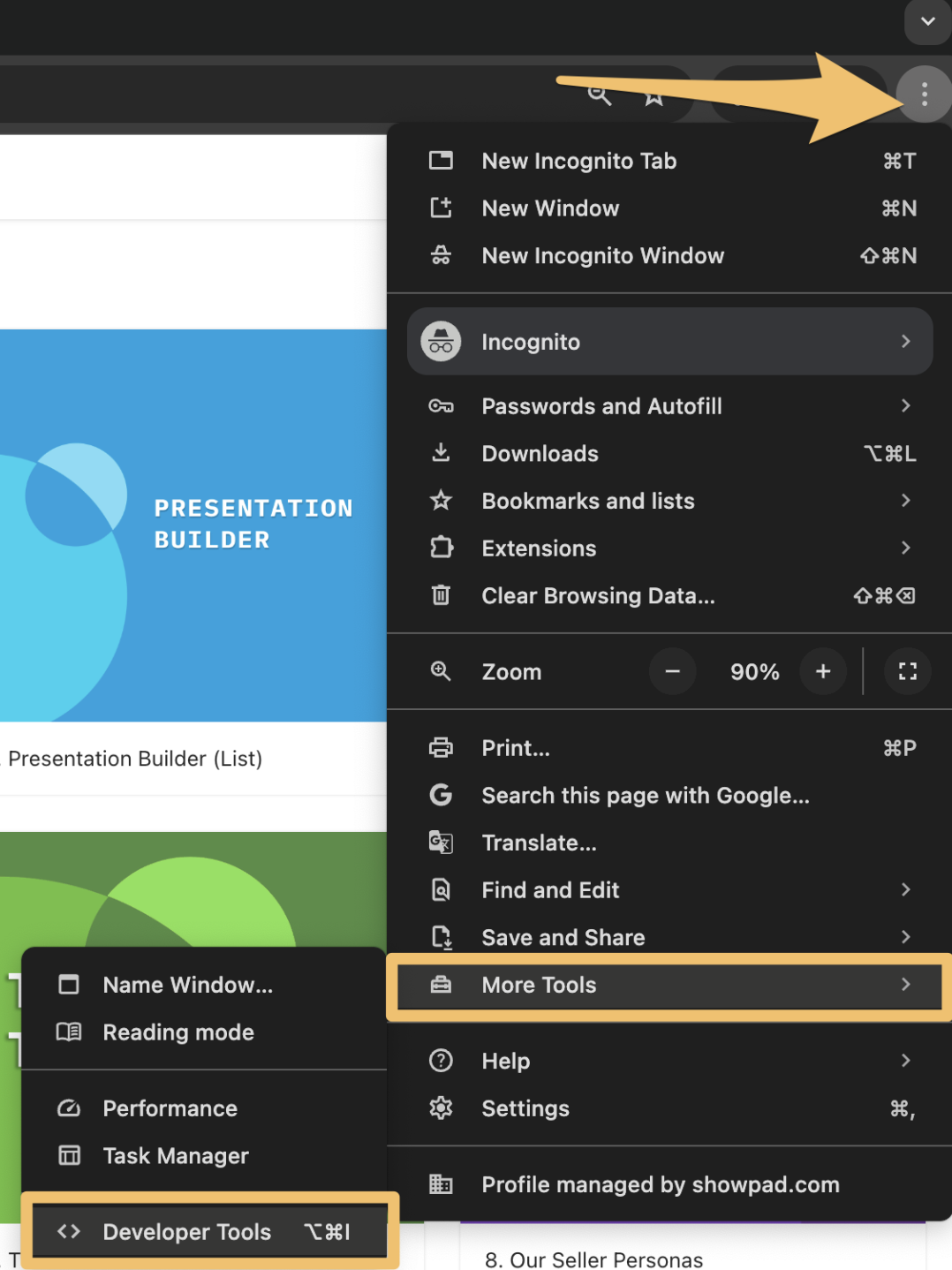The image size is (952, 1270).
Task: Select Performance in the submenu
Action: [x=204, y=1107]
